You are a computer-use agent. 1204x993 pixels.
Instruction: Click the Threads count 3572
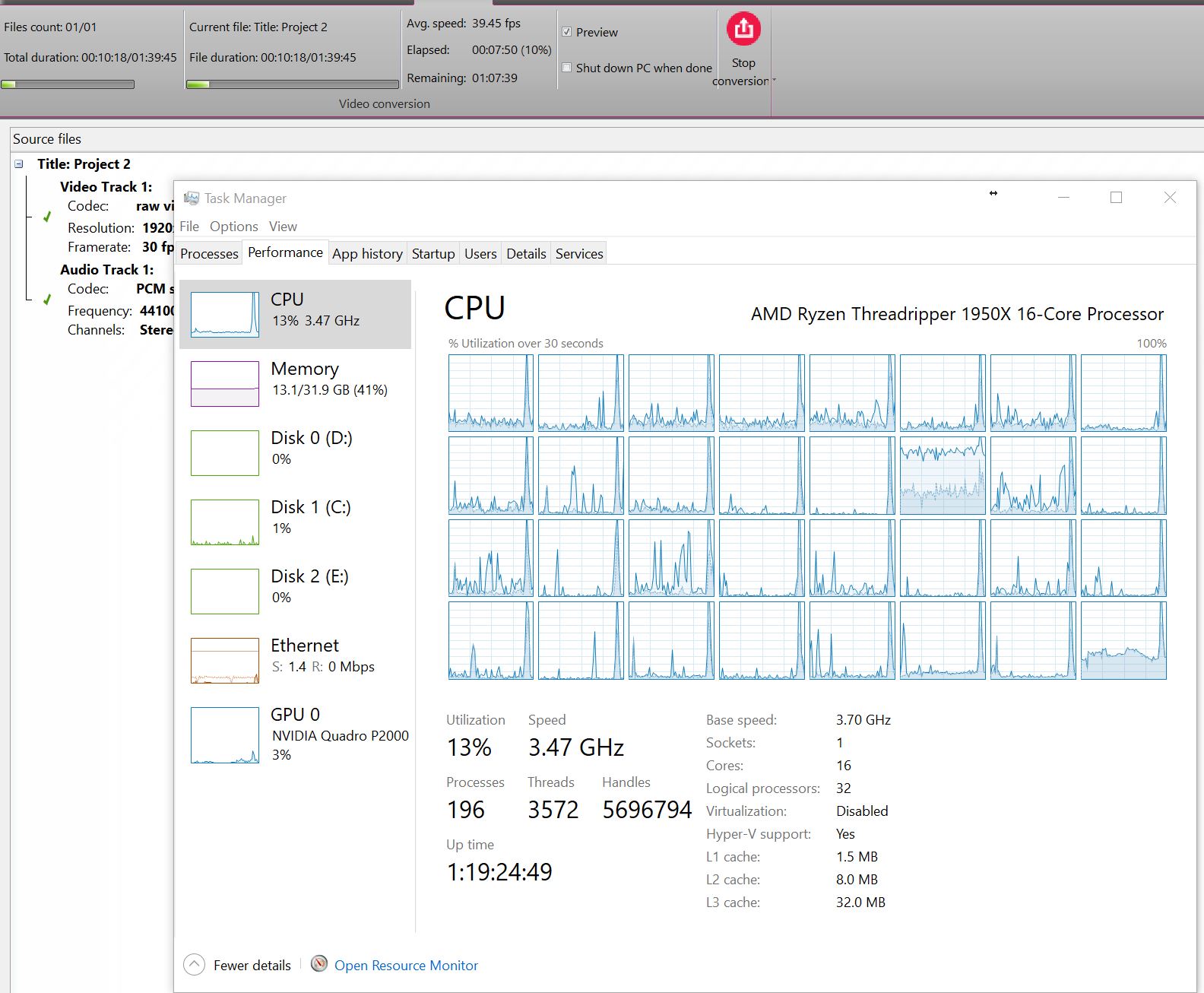[x=553, y=810]
